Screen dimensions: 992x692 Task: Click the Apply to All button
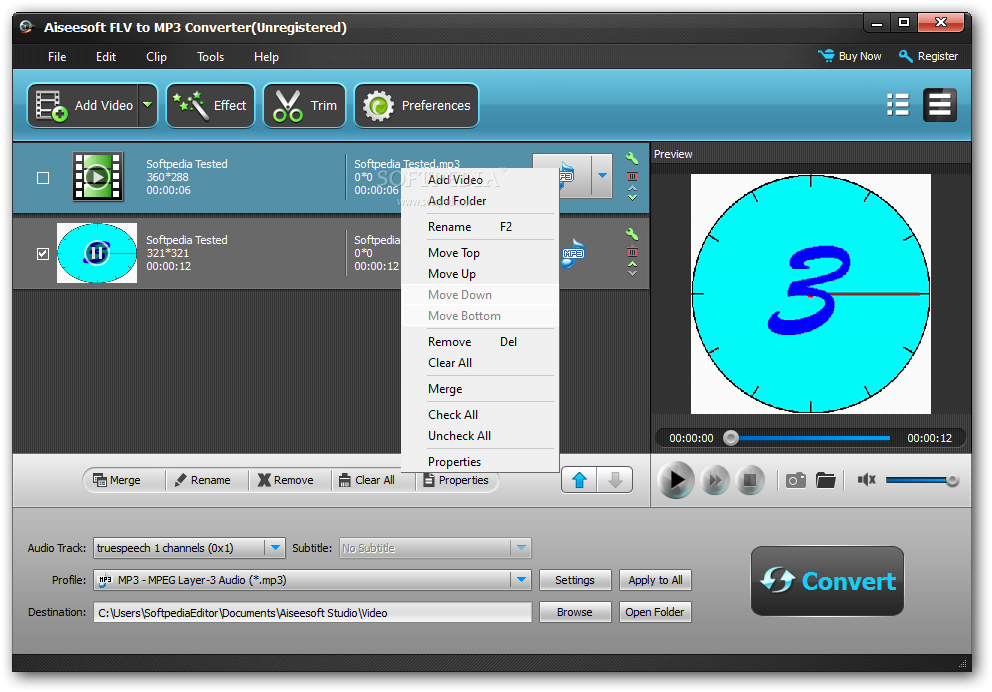tap(655, 580)
